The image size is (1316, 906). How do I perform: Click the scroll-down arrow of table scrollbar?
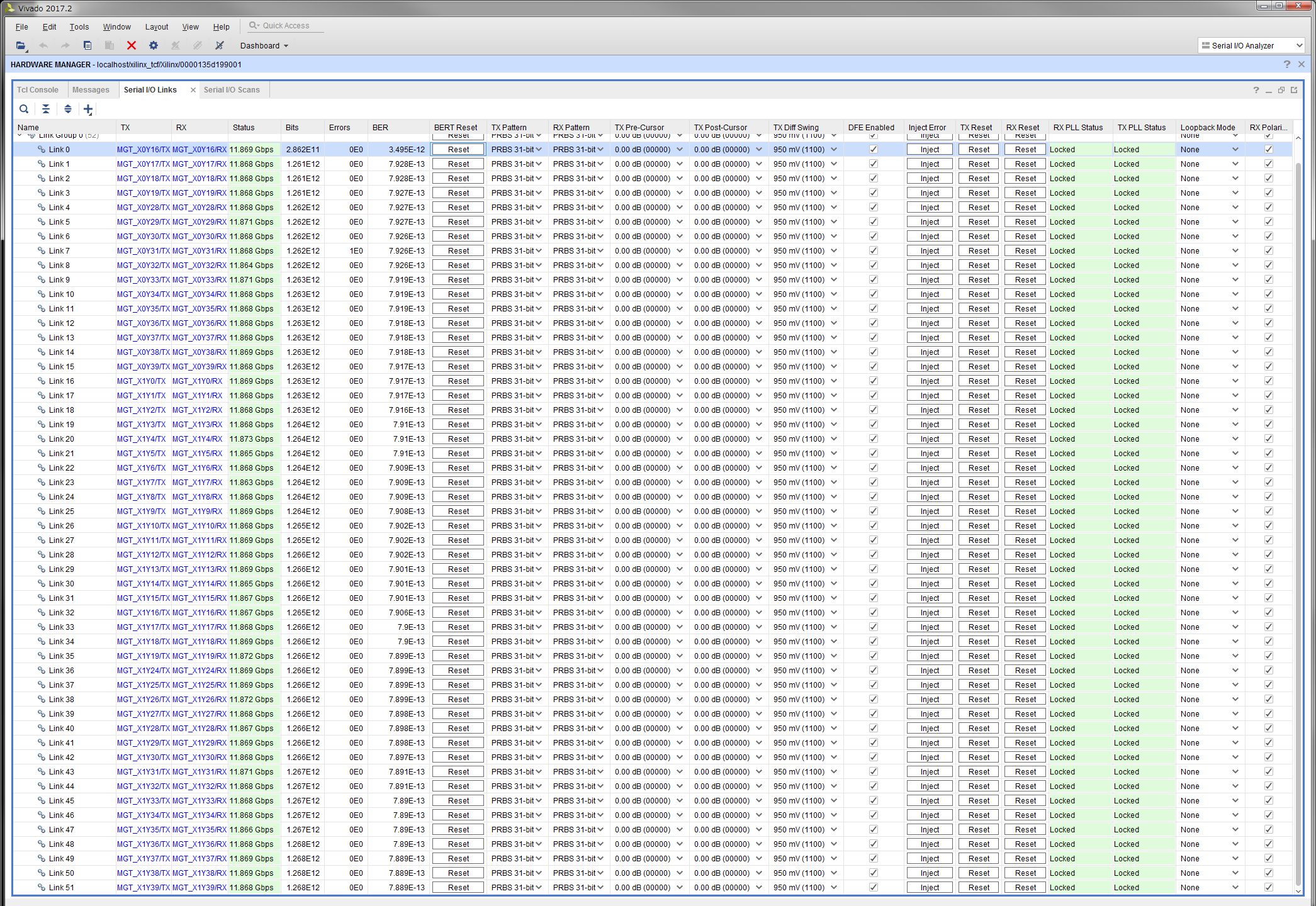pos(1298,890)
